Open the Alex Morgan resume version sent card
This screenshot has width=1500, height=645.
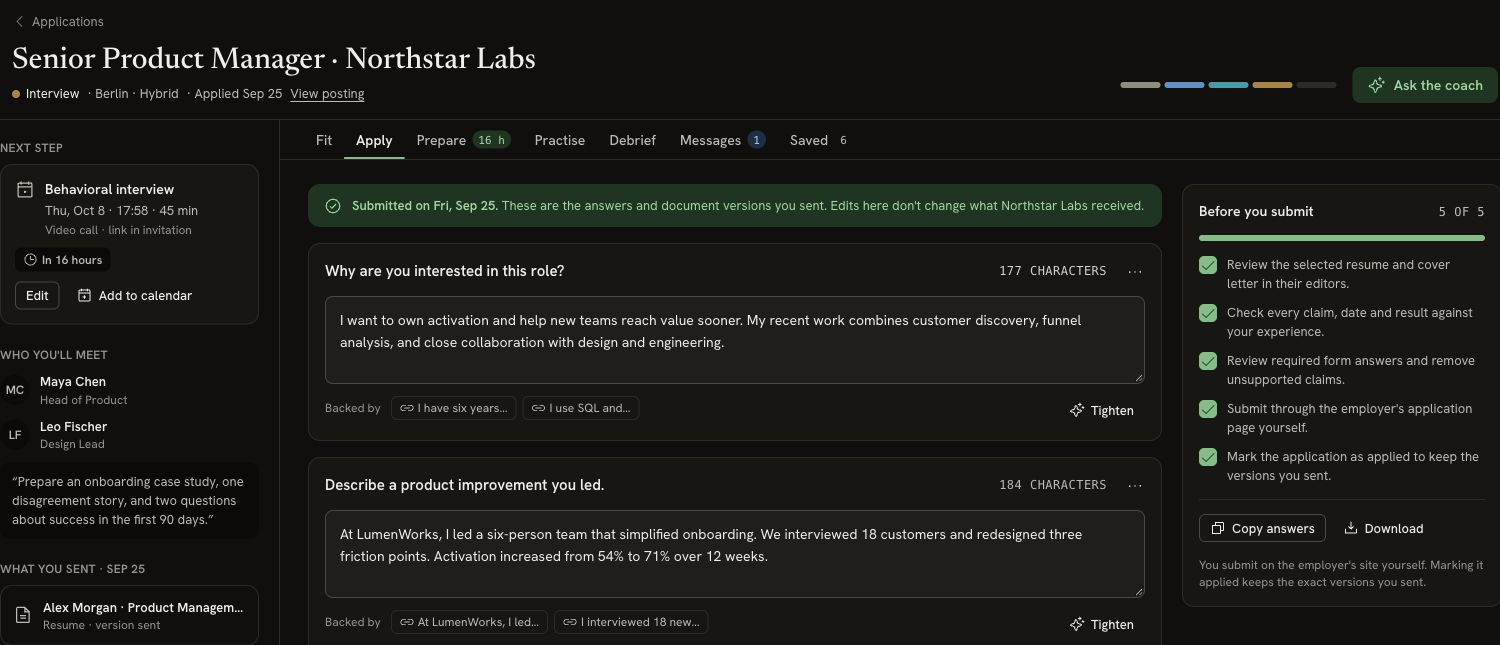point(129,615)
